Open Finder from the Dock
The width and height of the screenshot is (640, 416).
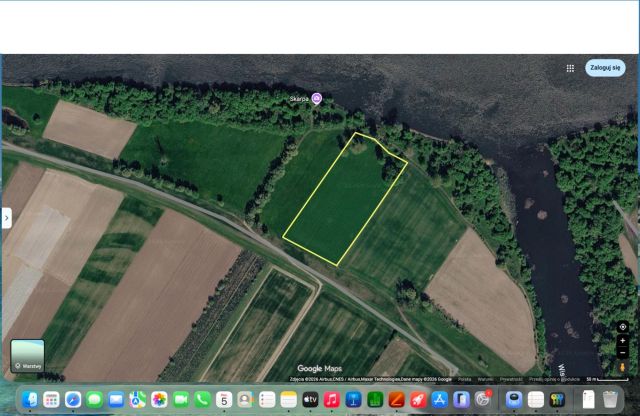(x=30, y=400)
